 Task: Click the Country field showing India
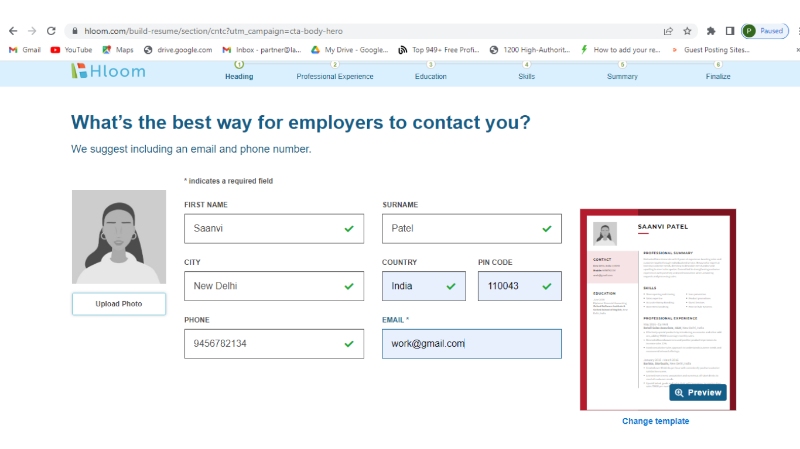(423, 286)
